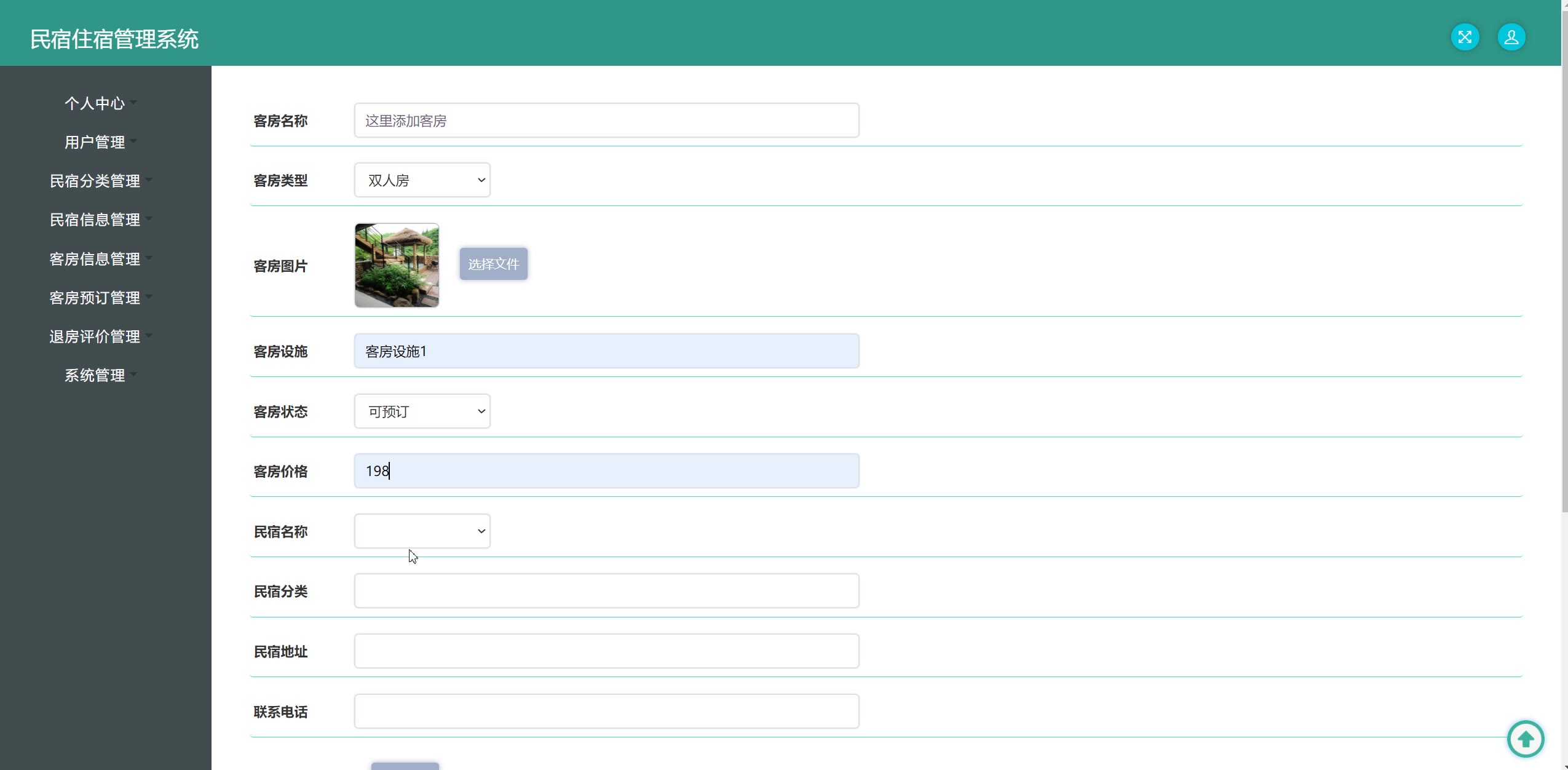Image resolution: width=1568 pixels, height=770 pixels.
Task: Expand the 个人中心 sidebar menu
Action: pyautogui.click(x=95, y=103)
